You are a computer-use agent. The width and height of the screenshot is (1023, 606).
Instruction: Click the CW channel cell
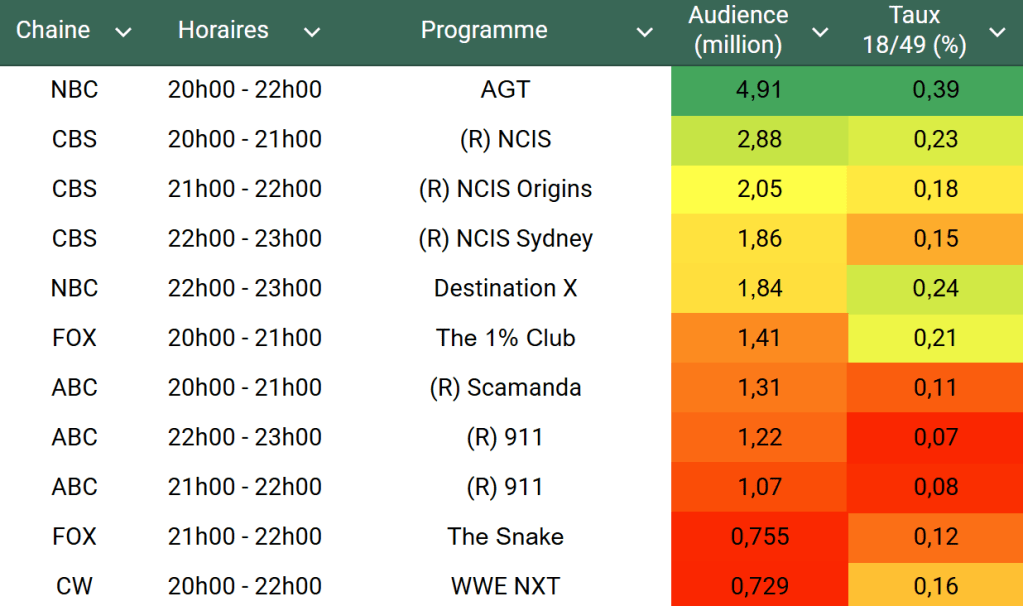coord(75,586)
